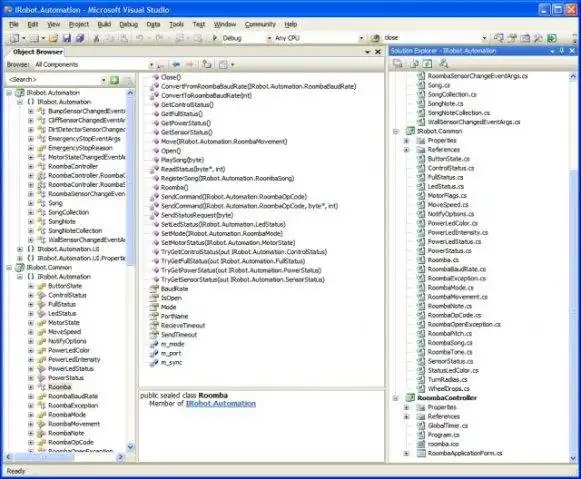Click the Undo toolbar icon
Image resolution: width=581 pixels, height=479 pixels.
140,38
